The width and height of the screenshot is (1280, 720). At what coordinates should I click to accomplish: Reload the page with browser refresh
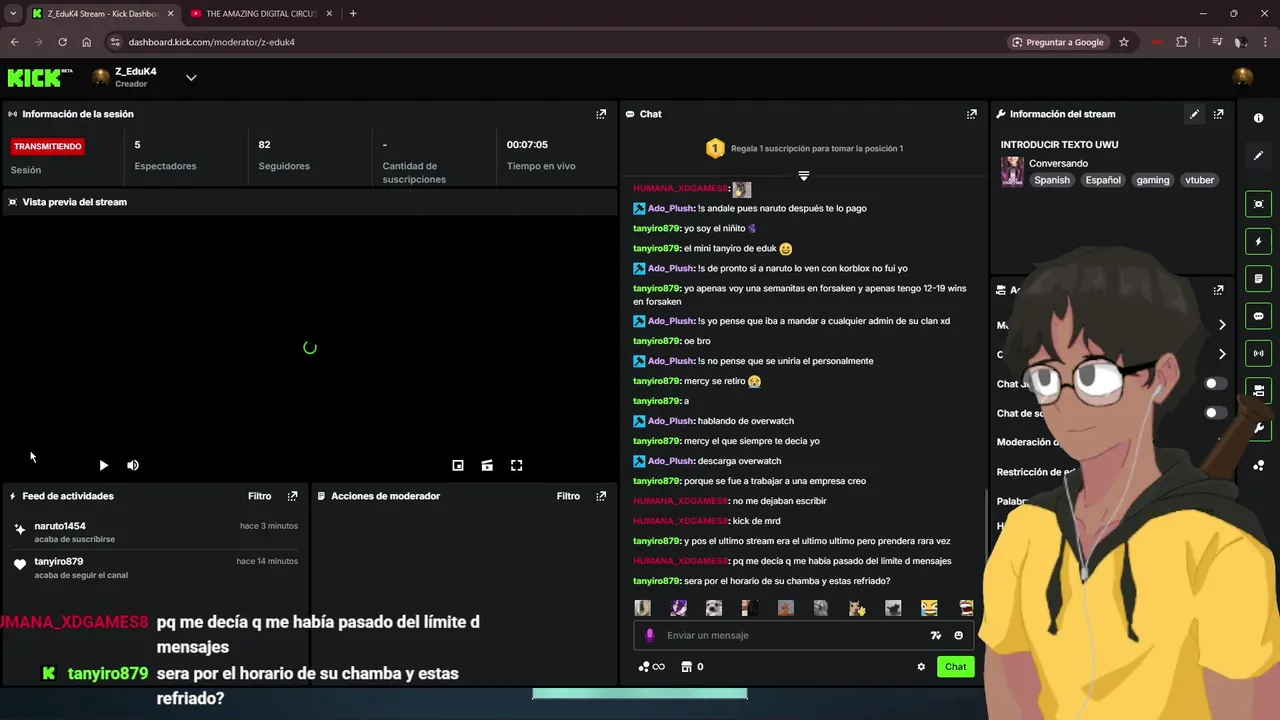pyautogui.click(x=62, y=42)
